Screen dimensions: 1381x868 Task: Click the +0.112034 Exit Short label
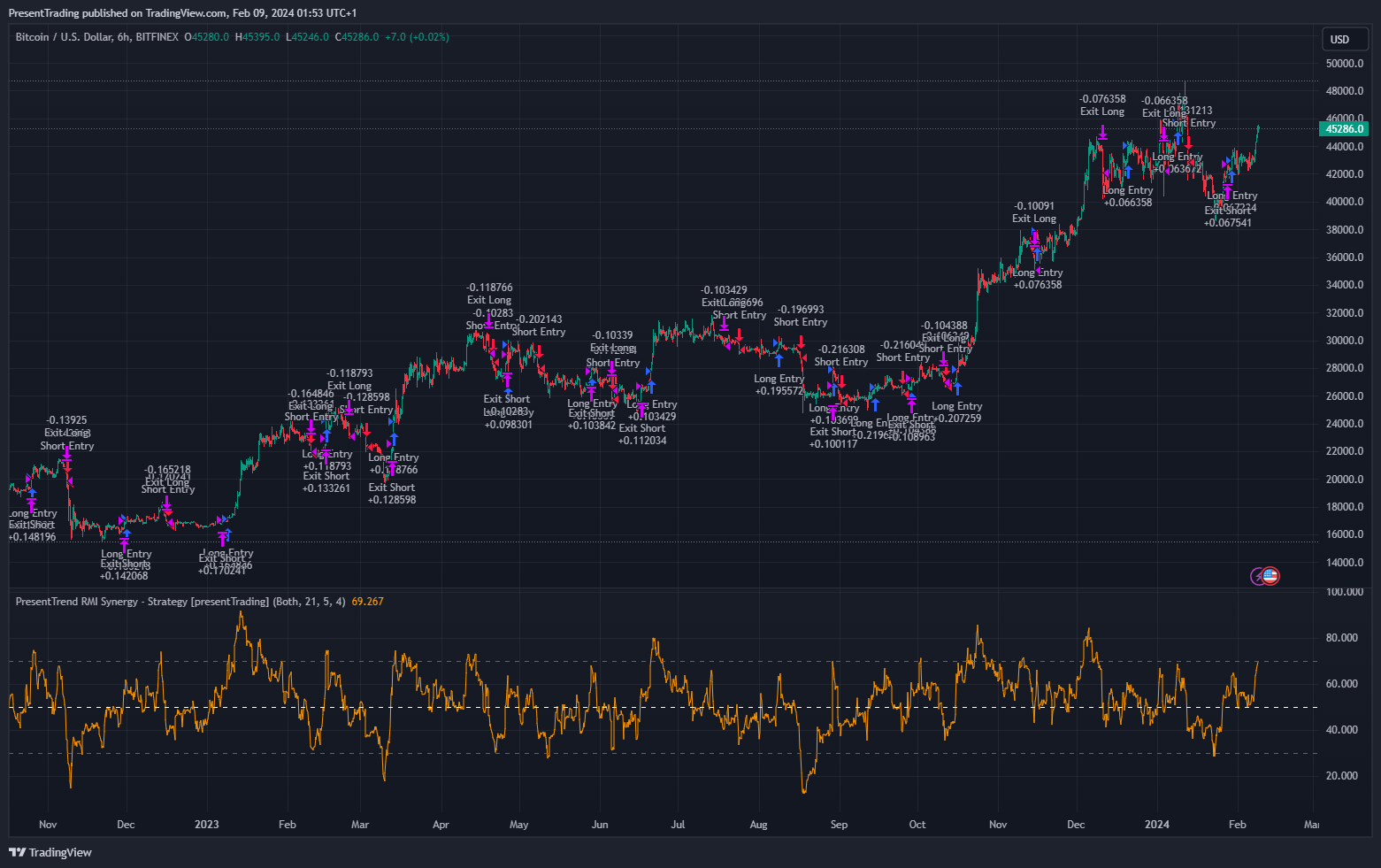[x=642, y=441]
